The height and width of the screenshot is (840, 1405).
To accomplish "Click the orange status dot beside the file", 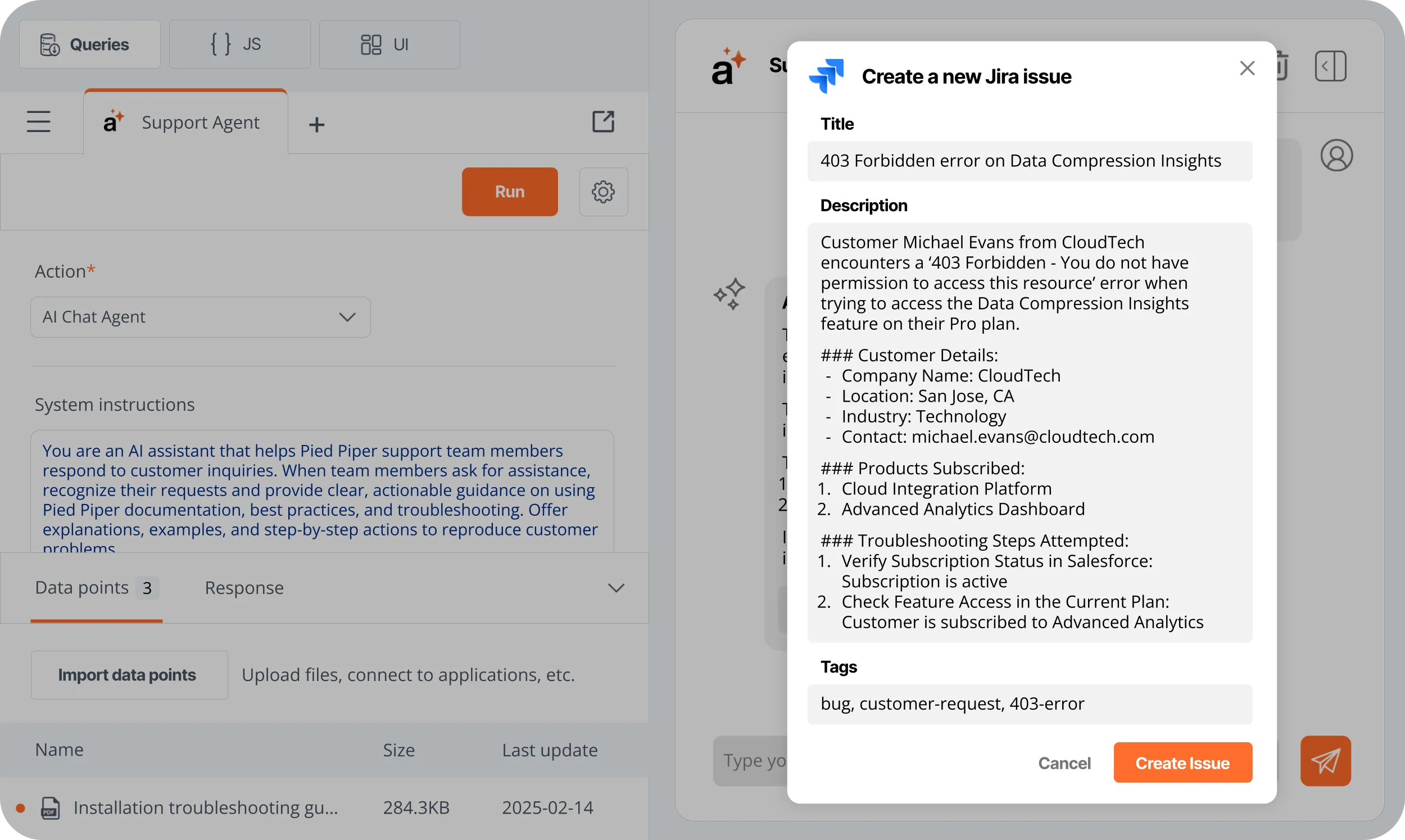I will [20, 808].
